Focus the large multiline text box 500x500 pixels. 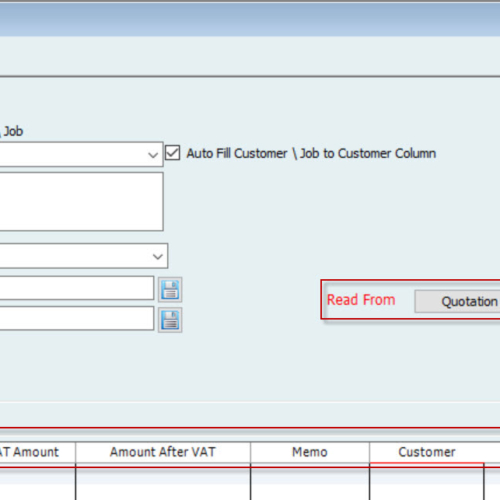pos(81,201)
